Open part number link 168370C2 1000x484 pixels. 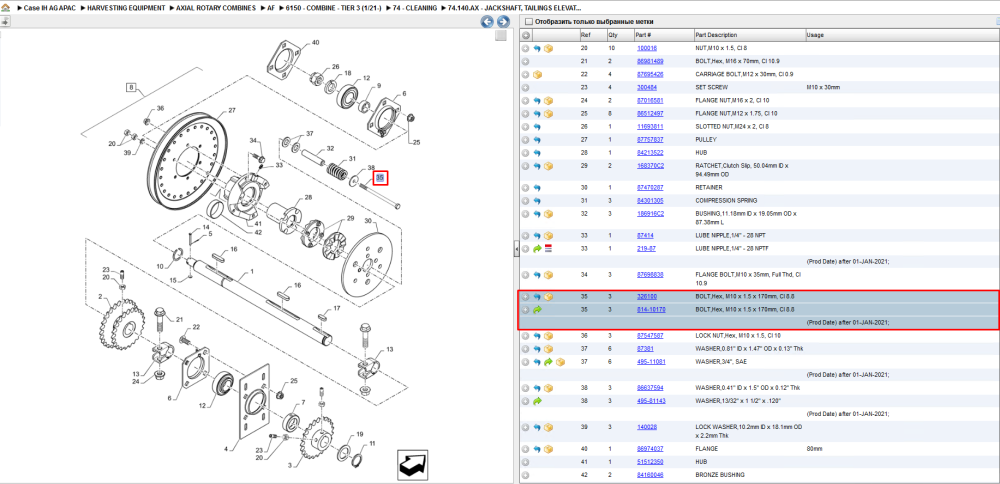pos(651,166)
